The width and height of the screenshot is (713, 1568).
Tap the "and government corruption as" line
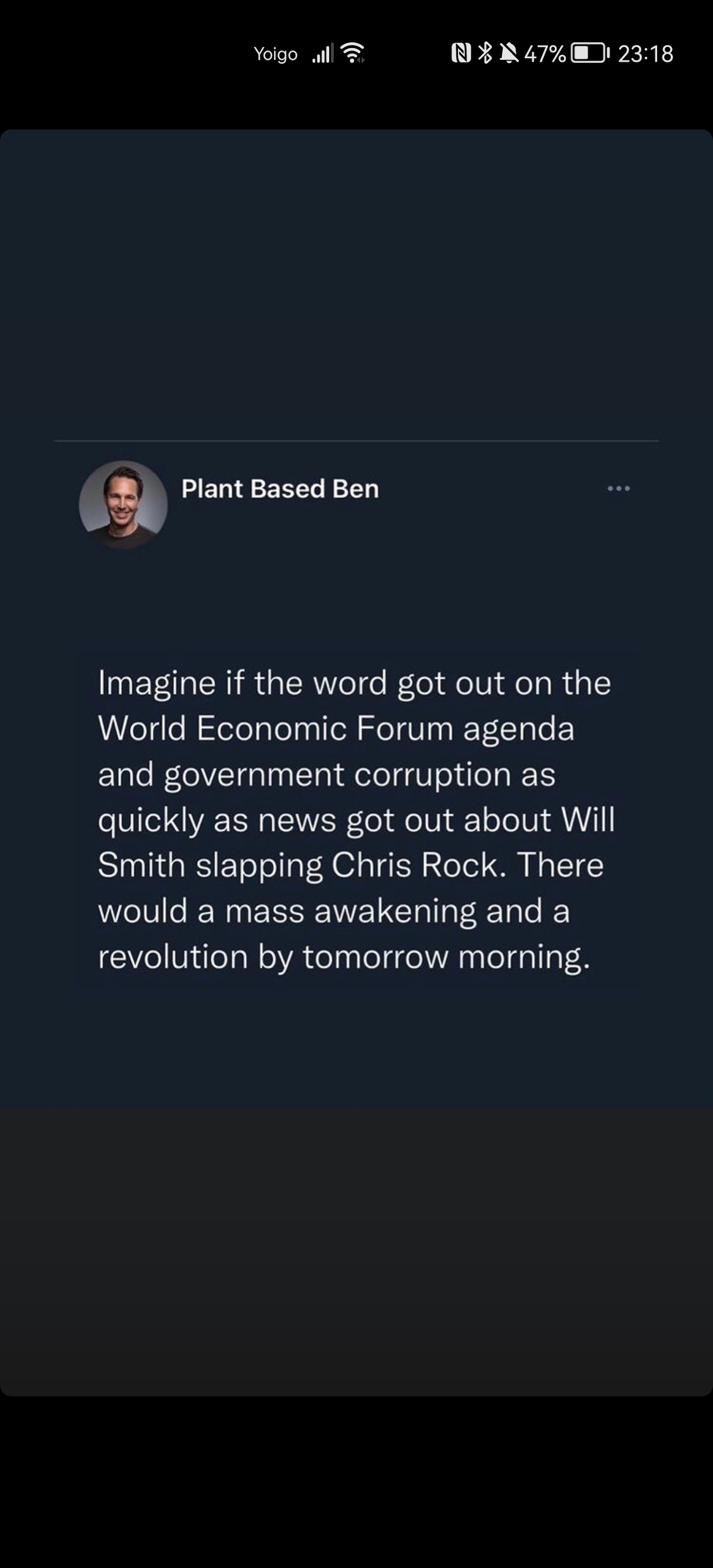pyautogui.click(x=326, y=775)
